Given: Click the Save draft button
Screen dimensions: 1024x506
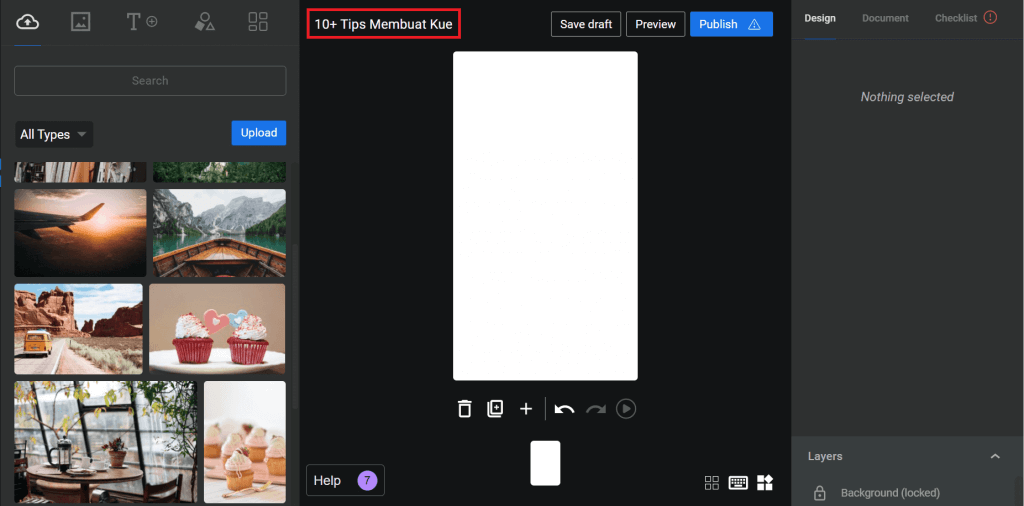Looking at the screenshot, I should (x=586, y=24).
